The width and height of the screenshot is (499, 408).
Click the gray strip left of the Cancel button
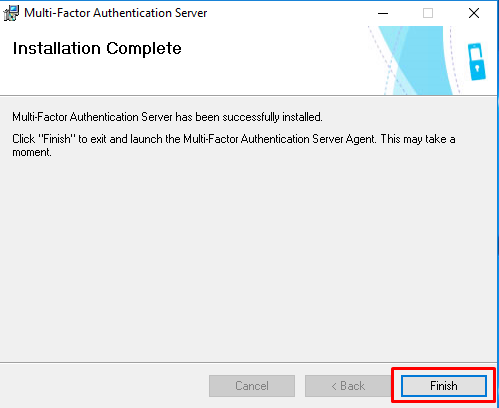click(104, 386)
